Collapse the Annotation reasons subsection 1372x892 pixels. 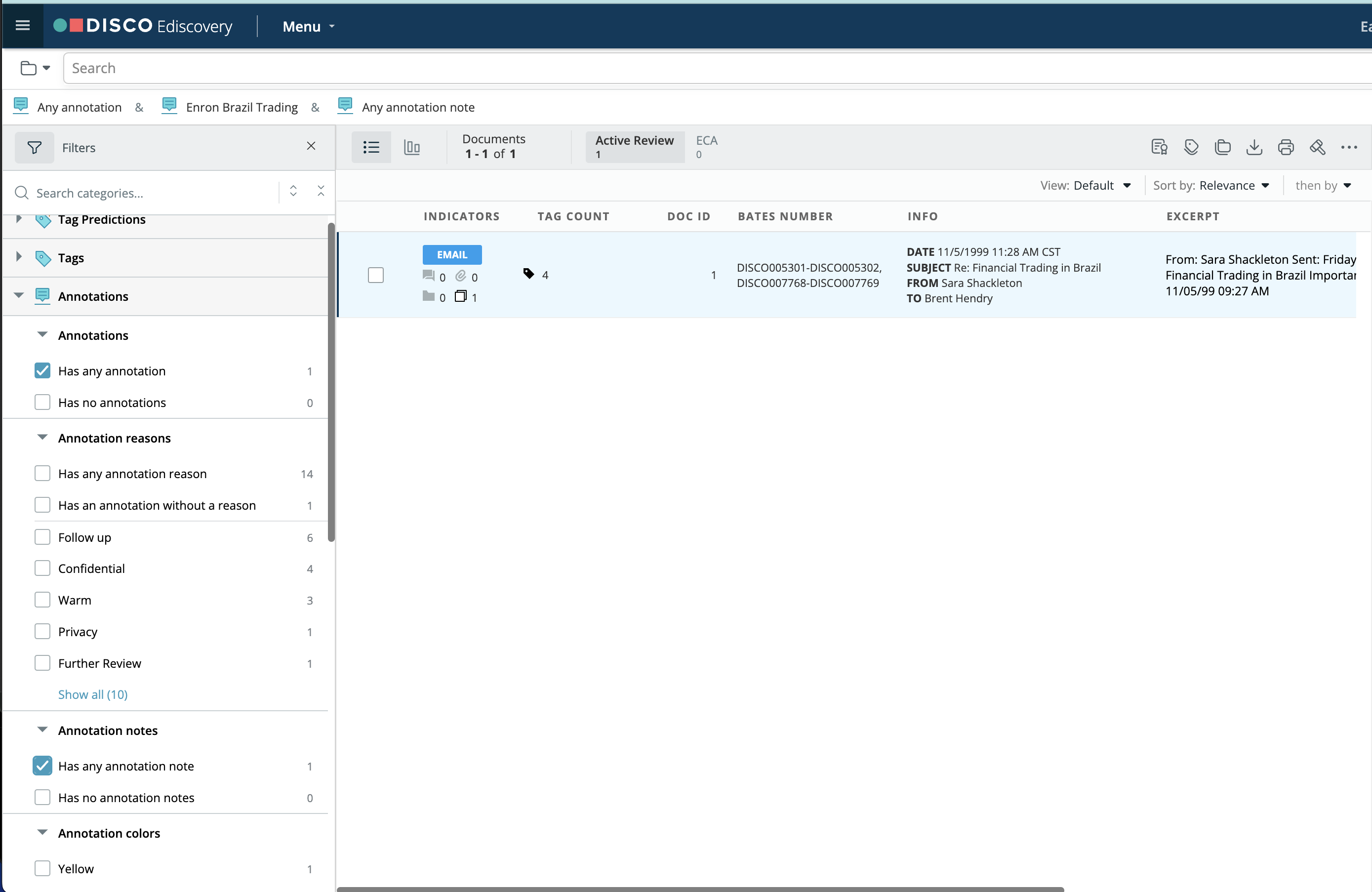(42, 437)
